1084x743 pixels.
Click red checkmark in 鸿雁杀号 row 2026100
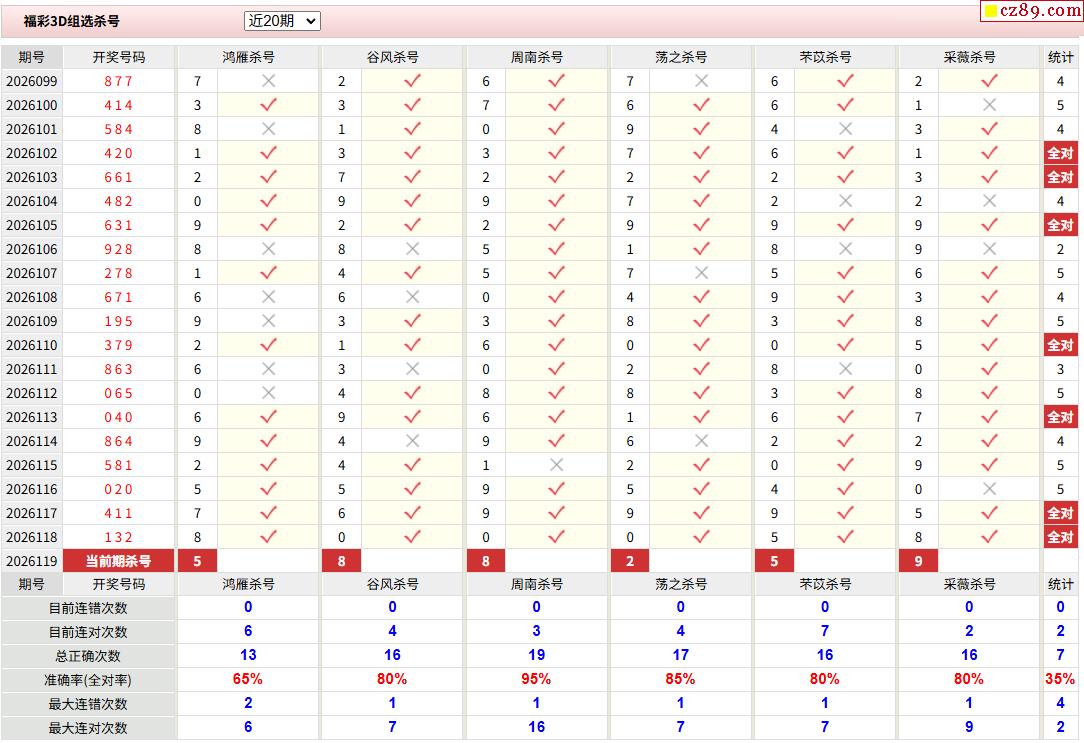pyautogui.click(x=268, y=105)
